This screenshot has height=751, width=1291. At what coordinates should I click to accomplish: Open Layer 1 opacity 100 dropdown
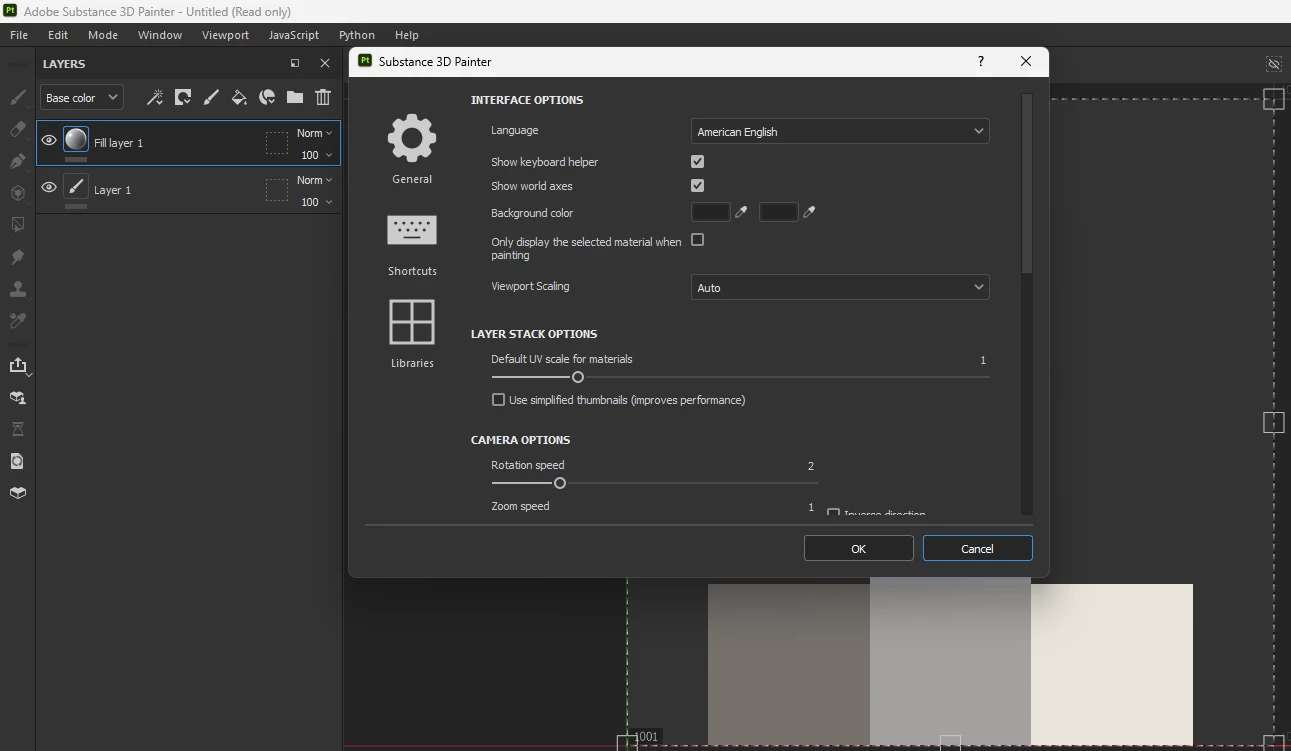pyautogui.click(x=317, y=202)
